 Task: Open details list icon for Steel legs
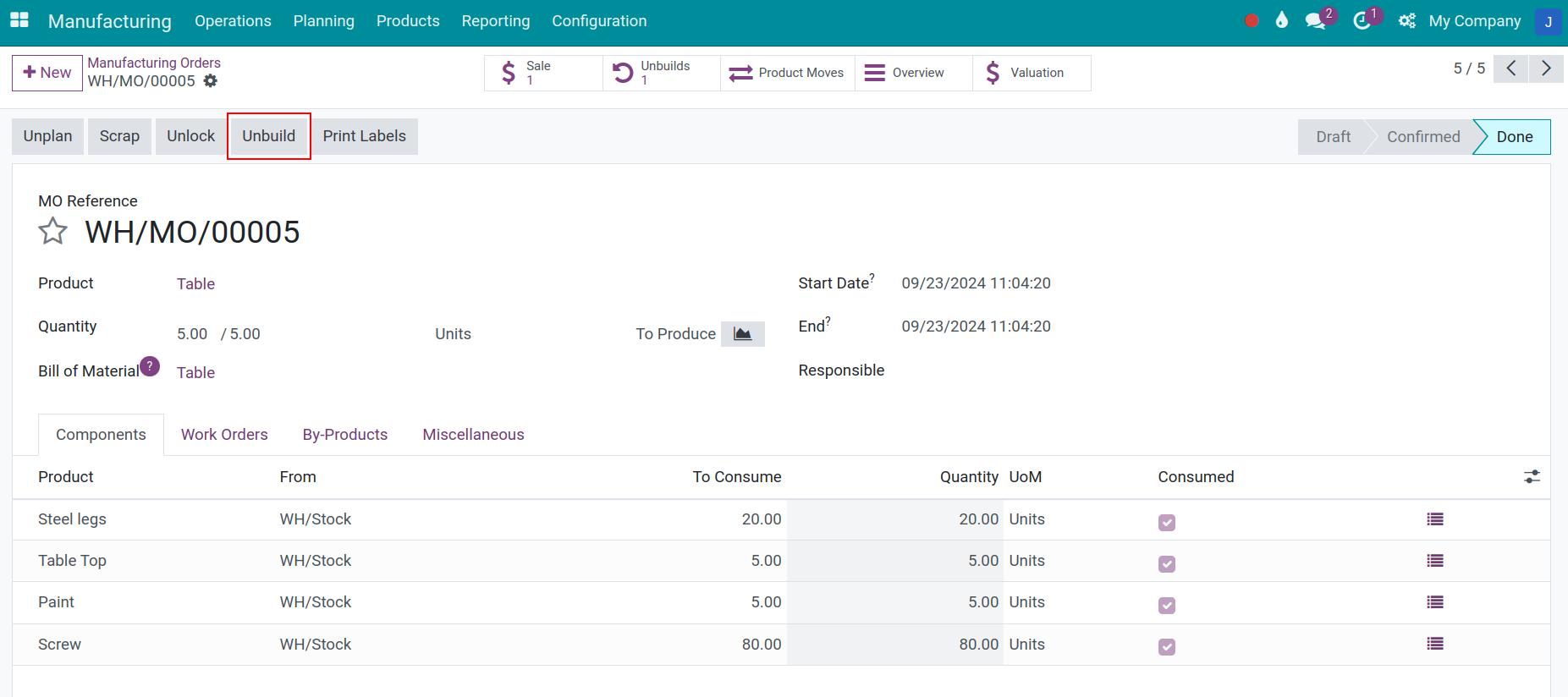(x=1434, y=519)
